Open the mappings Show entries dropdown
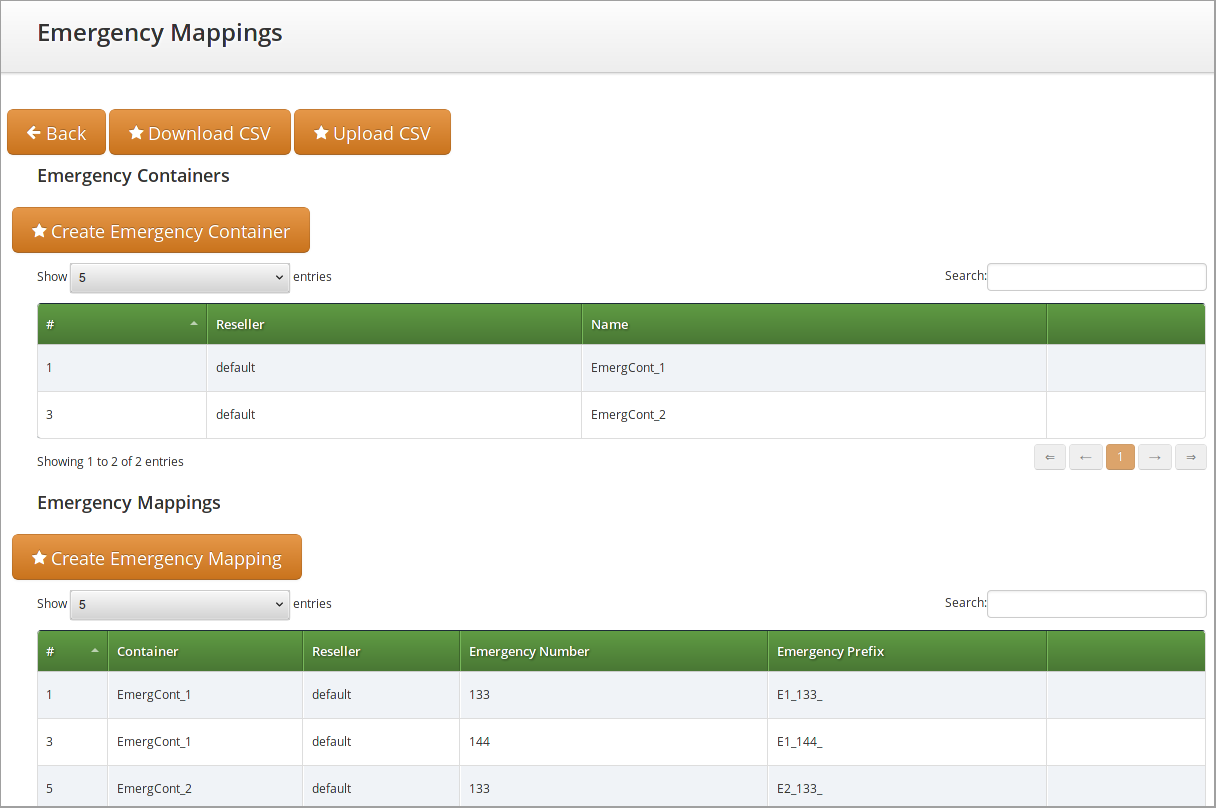The image size is (1216, 808). click(180, 604)
